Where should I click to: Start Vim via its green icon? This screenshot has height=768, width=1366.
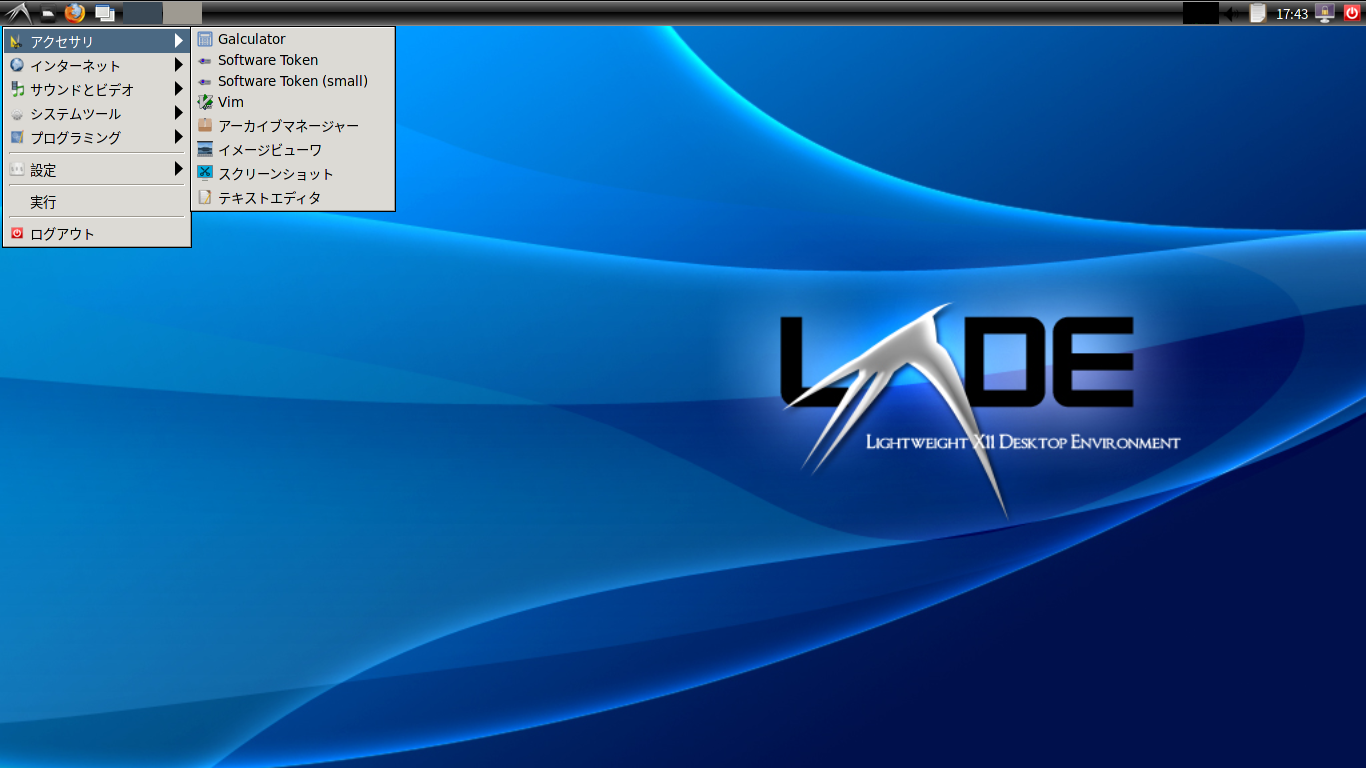205,102
